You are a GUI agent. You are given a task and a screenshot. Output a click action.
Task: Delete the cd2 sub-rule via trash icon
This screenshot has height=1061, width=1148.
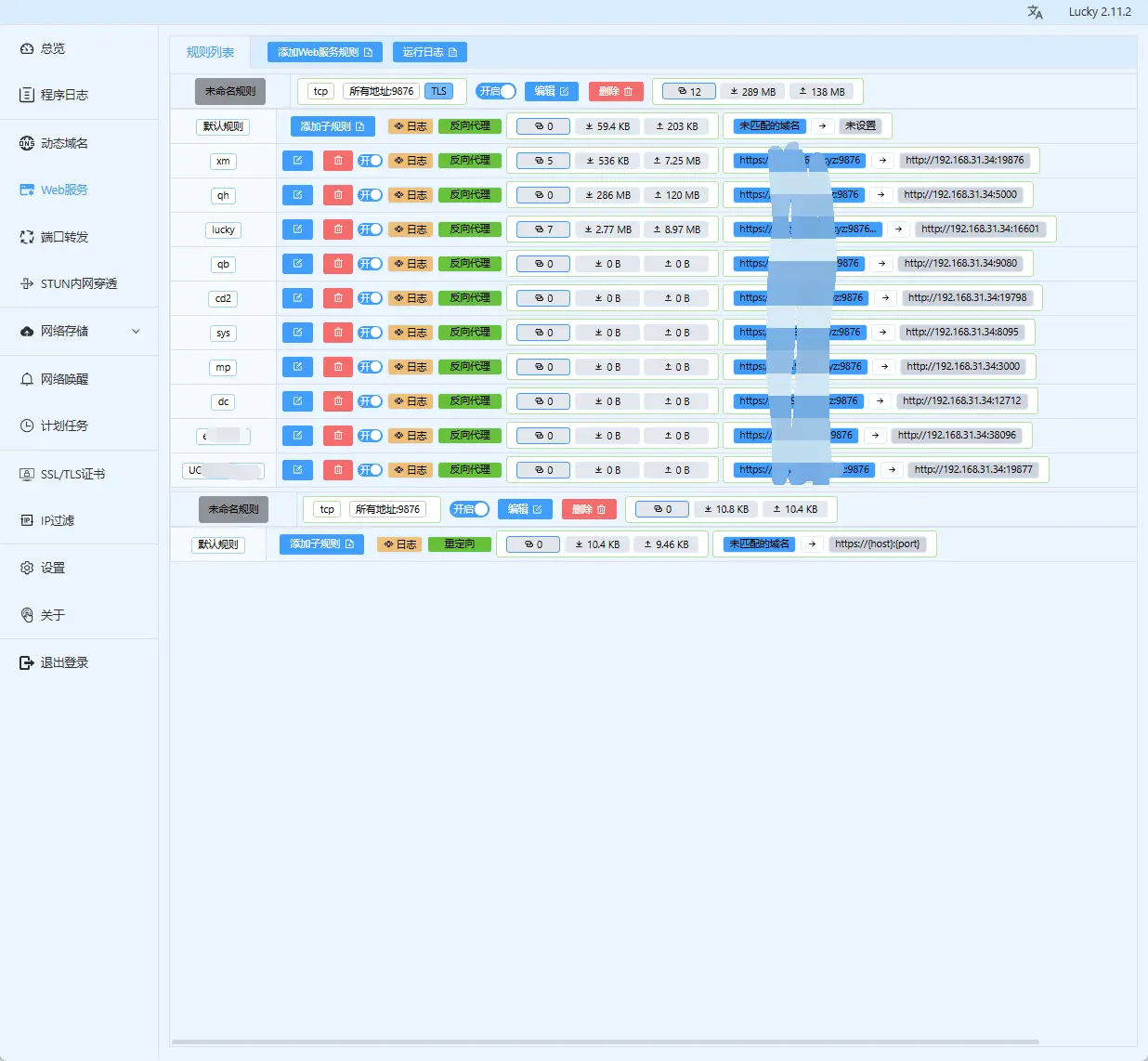click(338, 298)
